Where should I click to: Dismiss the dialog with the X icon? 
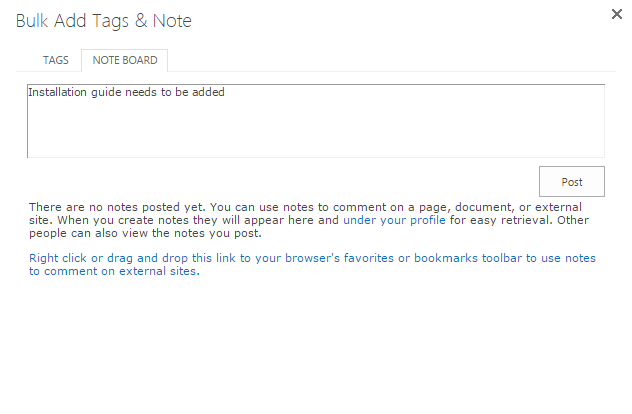click(617, 15)
